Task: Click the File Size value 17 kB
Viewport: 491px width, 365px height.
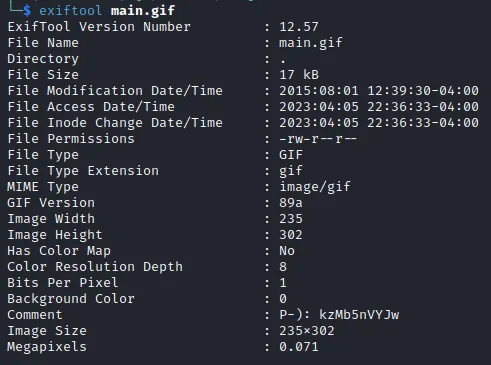Action: coord(299,75)
